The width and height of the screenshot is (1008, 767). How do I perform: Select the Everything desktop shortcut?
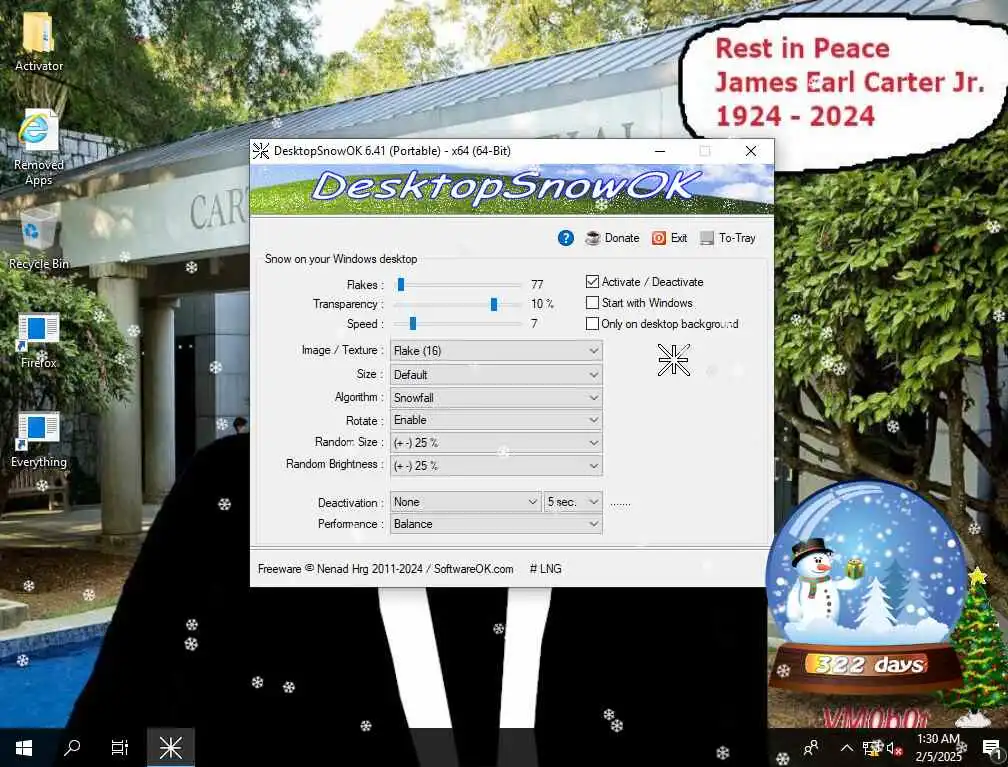coord(39,440)
